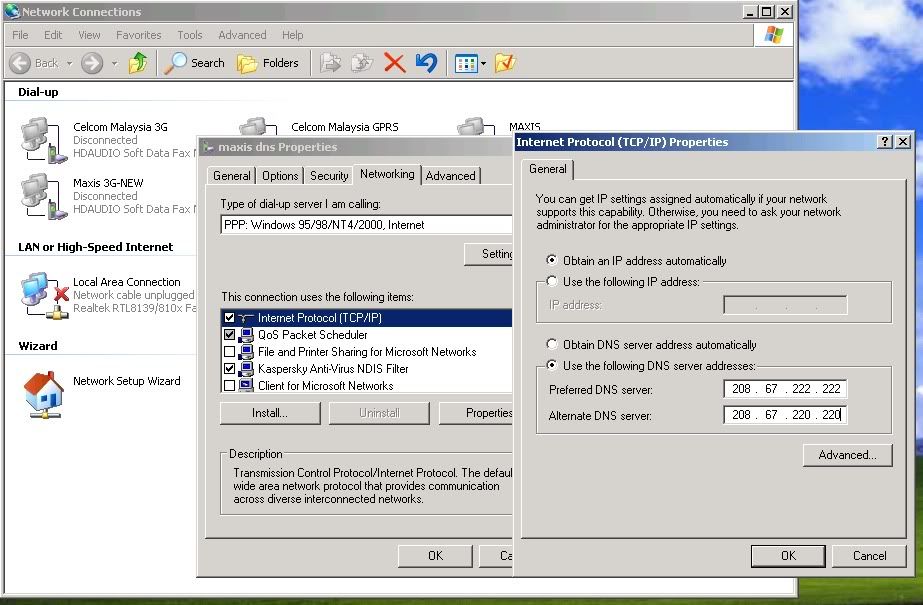Screen dimensions: 923x605
Task: Click the blue Undo arrow icon
Action: coord(426,63)
